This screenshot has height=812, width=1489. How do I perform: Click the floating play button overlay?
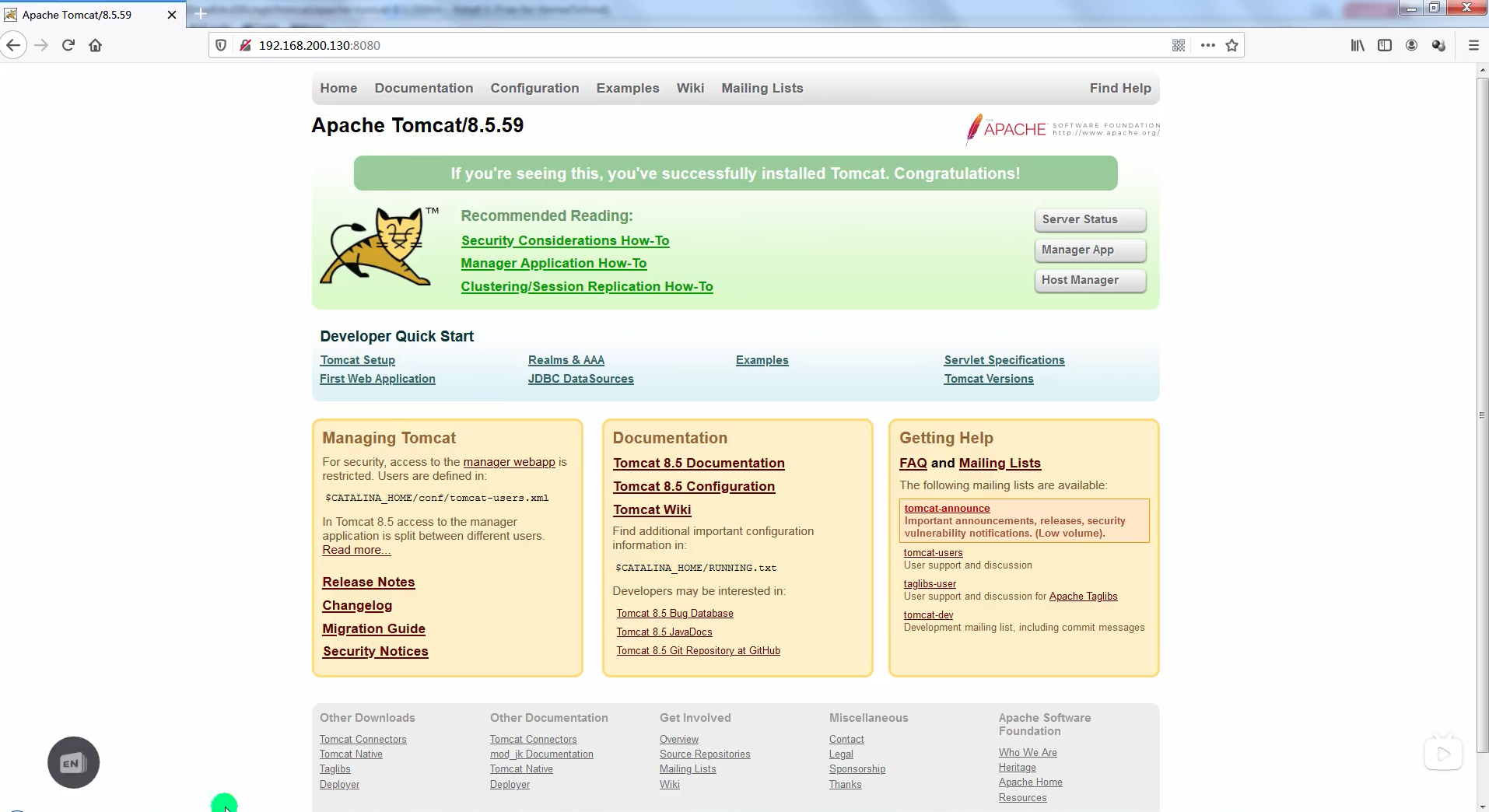tap(1443, 753)
